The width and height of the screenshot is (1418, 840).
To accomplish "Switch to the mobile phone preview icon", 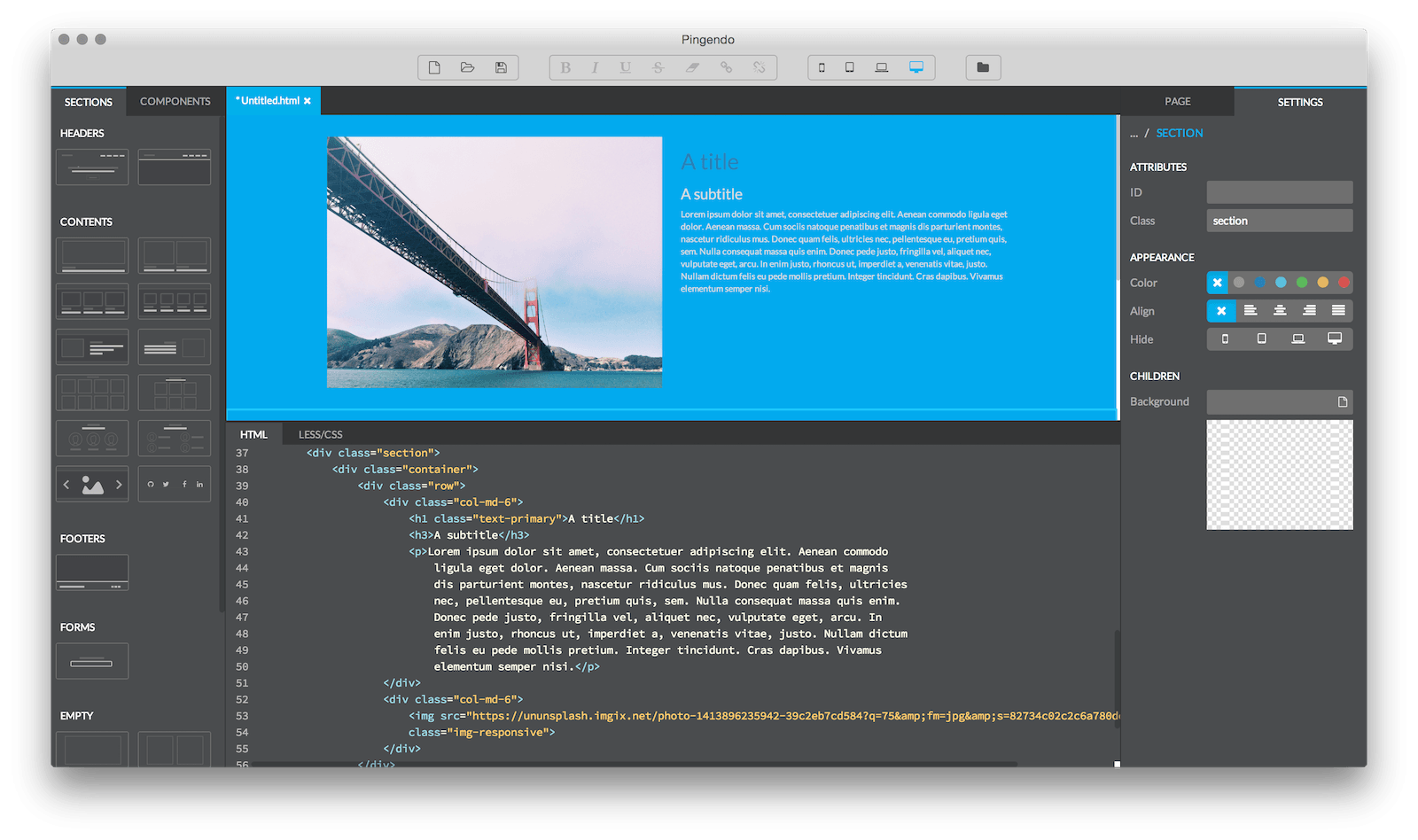I will click(x=822, y=67).
